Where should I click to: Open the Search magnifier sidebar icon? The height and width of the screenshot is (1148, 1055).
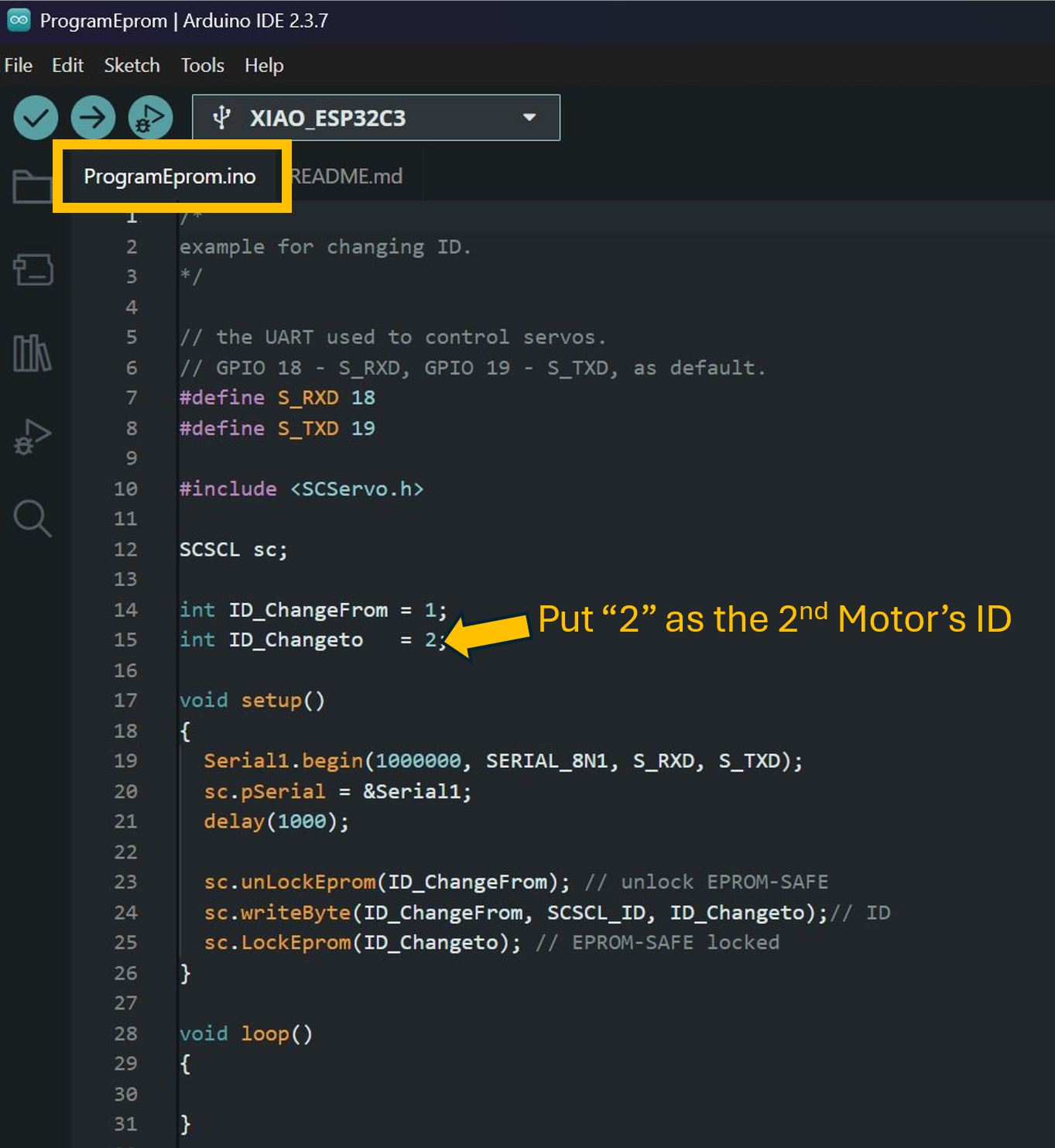pos(33,519)
